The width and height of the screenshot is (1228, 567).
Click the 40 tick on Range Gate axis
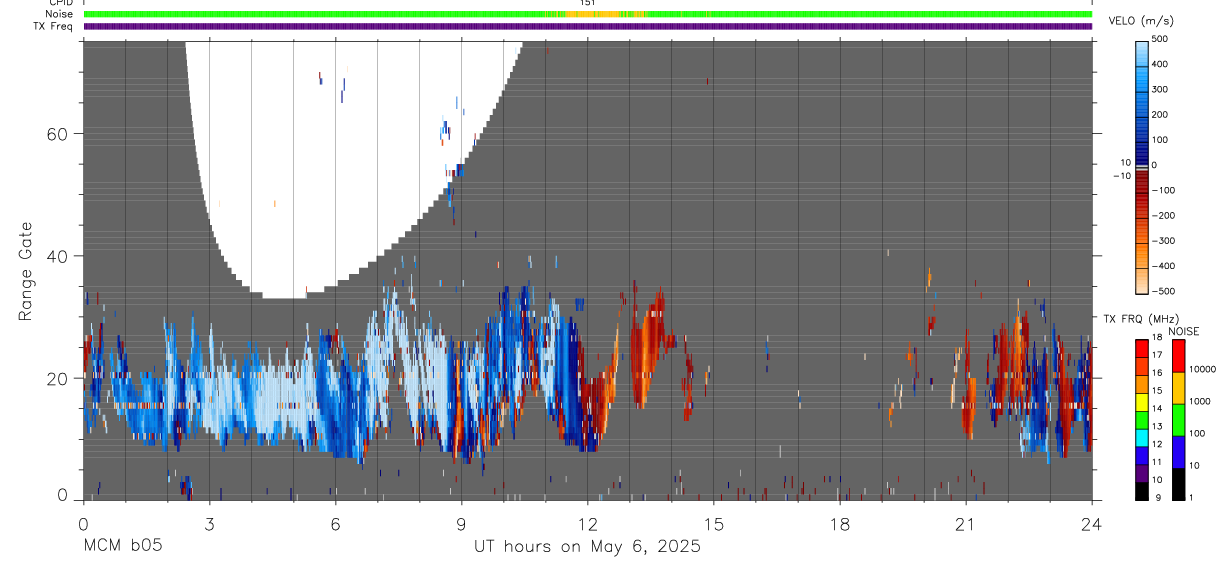[x=58, y=256]
